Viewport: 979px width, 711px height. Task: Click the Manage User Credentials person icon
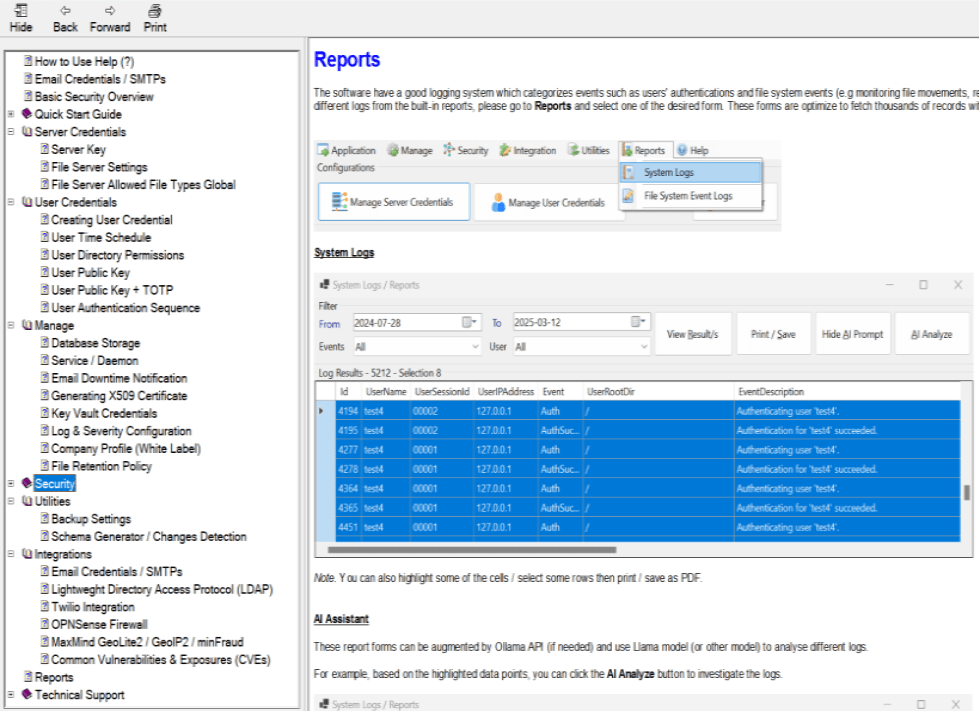tap(498, 202)
